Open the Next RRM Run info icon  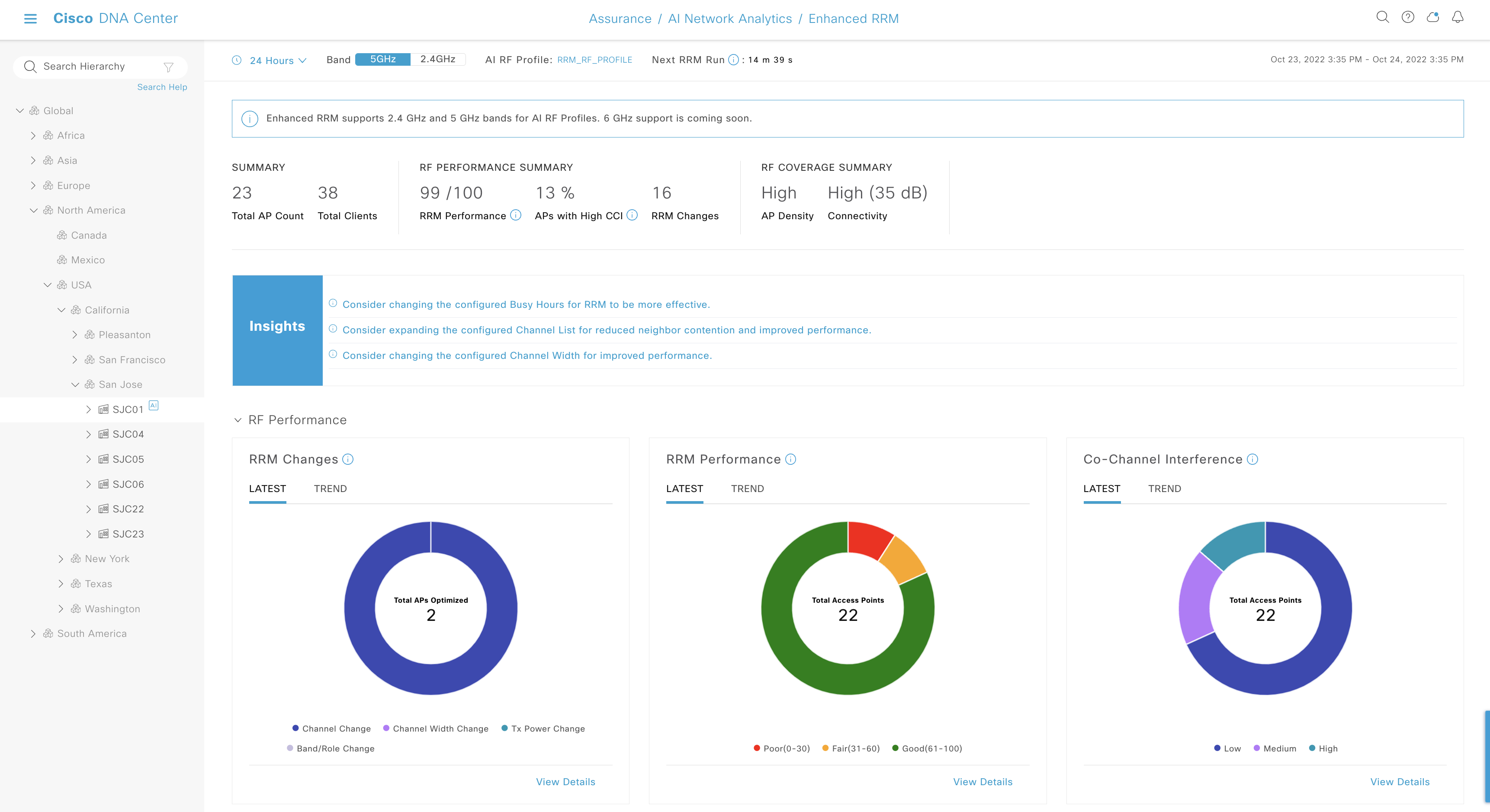point(733,59)
